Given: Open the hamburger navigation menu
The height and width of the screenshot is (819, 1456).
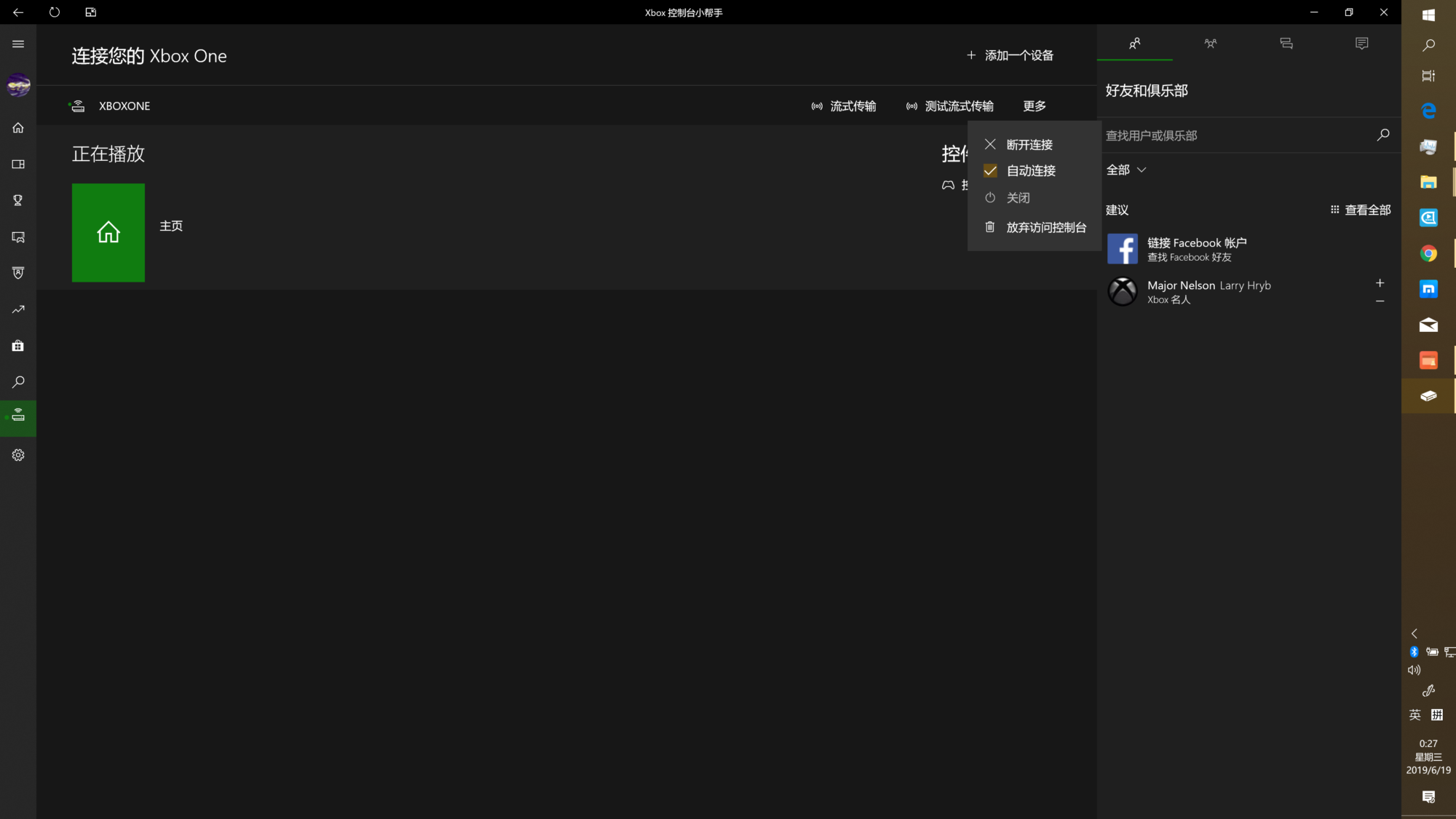Looking at the screenshot, I should coord(18,44).
